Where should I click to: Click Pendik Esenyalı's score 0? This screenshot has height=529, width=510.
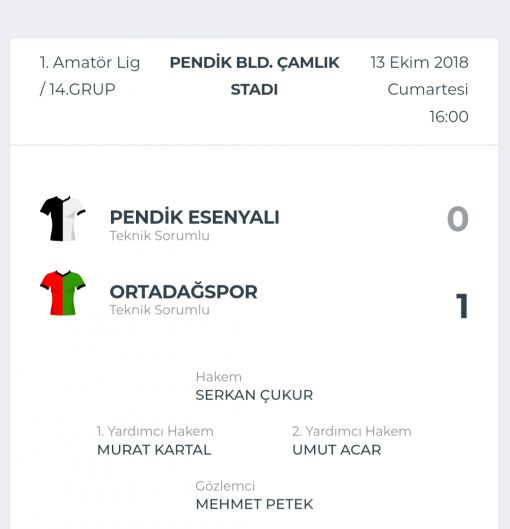[458, 219]
